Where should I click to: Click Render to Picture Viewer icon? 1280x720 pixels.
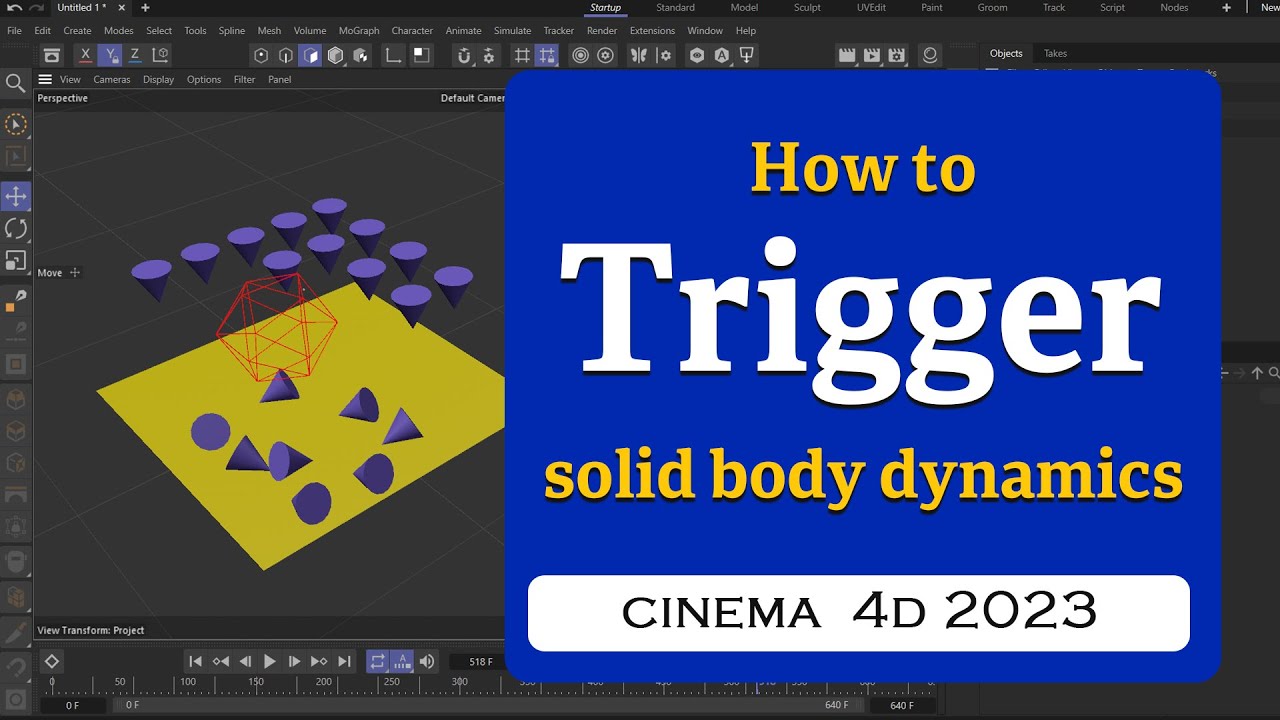[x=872, y=56]
